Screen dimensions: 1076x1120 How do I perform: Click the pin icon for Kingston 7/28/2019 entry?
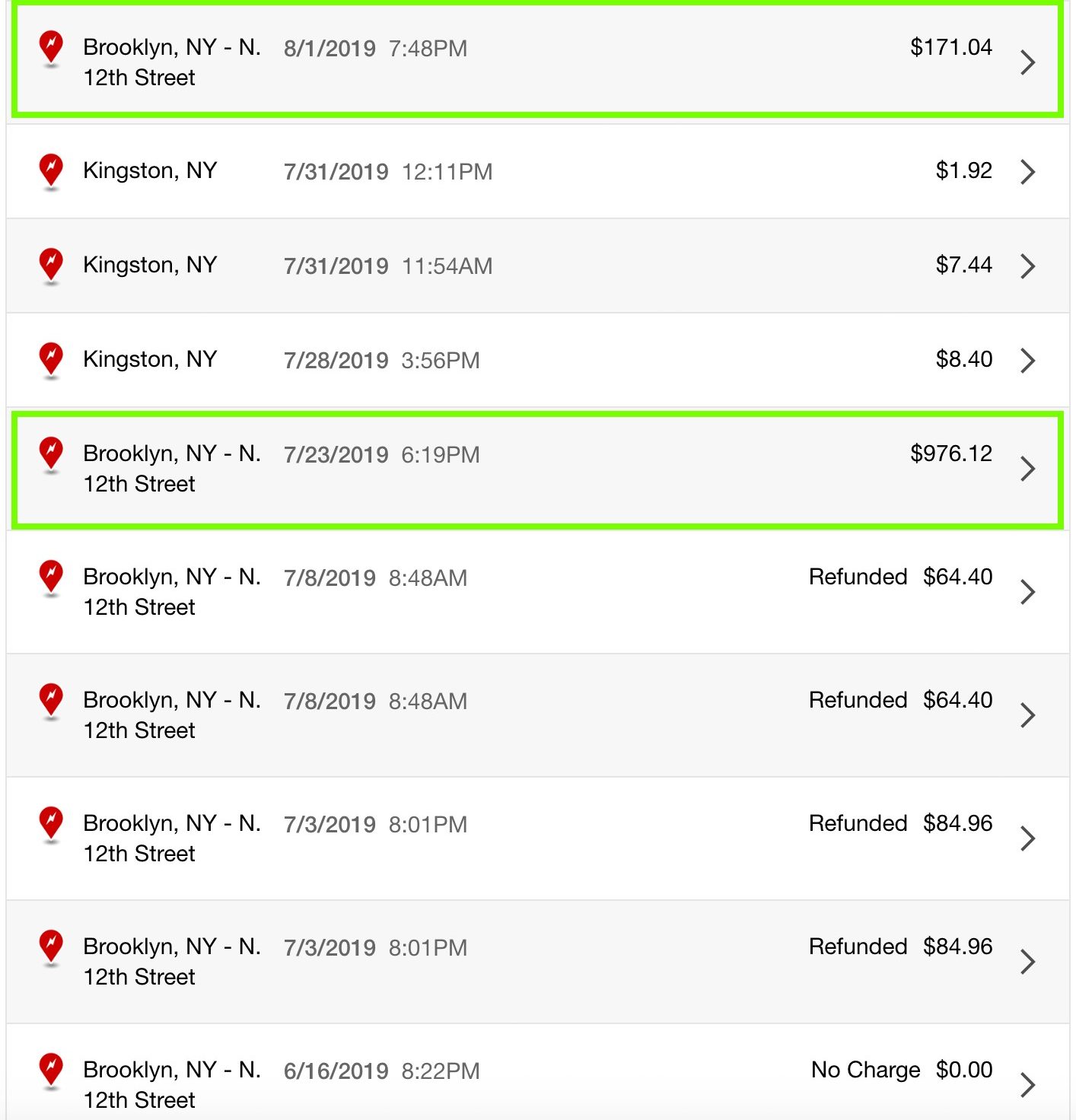pyautogui.click(x=51, y=361)
